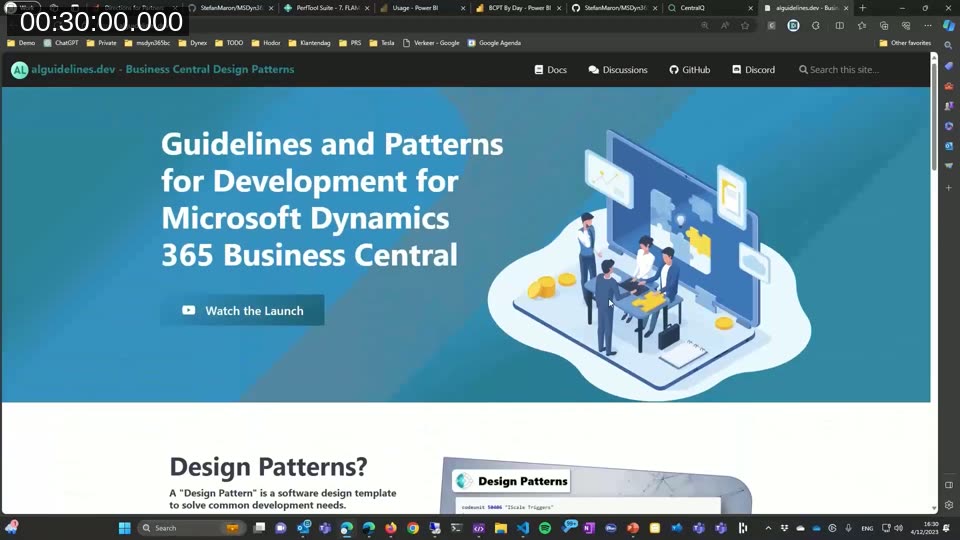Open the msdyn365bc favorites folder

[x=147, y=43]
